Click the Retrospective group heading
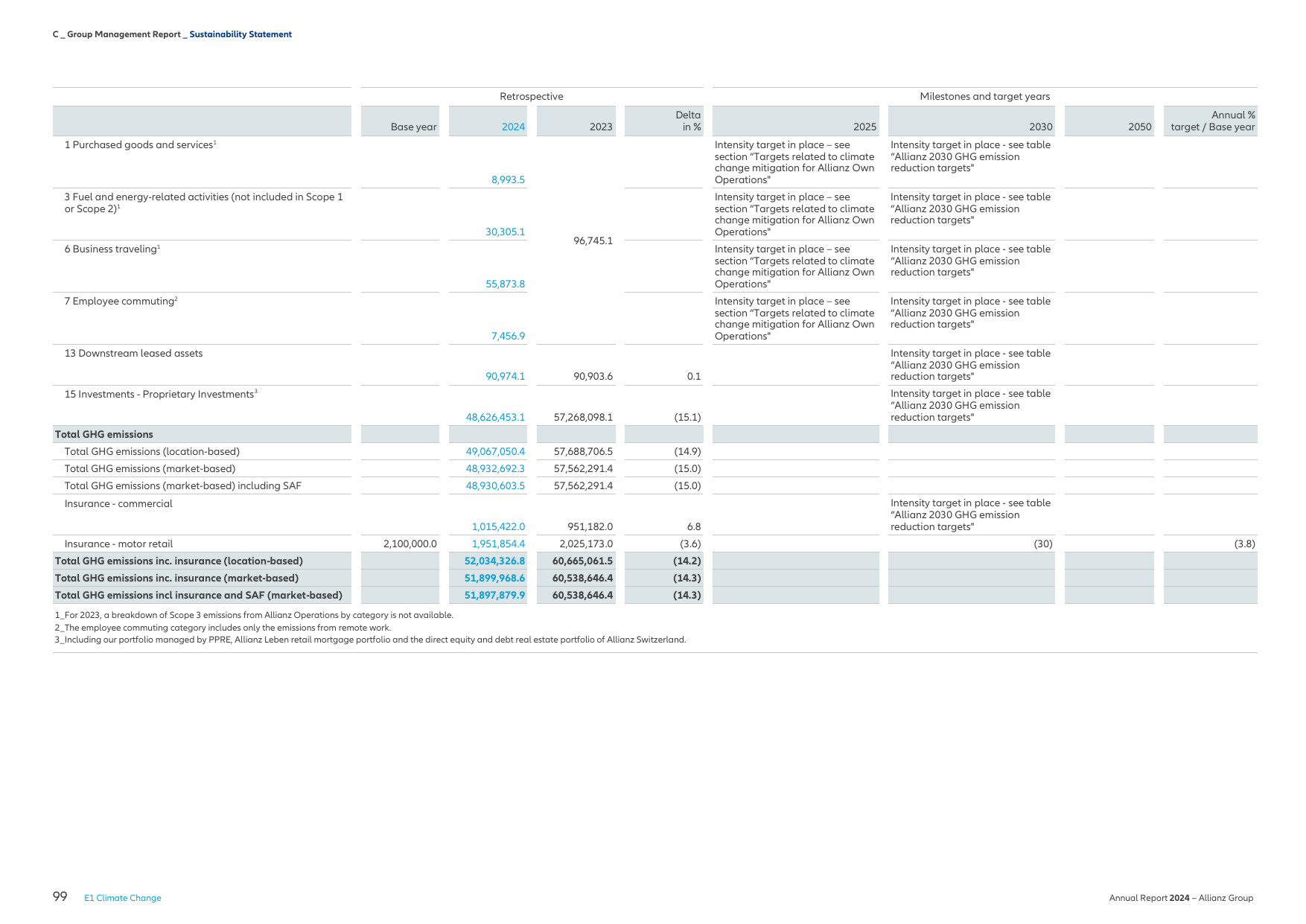Viewport: 1306px width, 924px height. [532, 96]
